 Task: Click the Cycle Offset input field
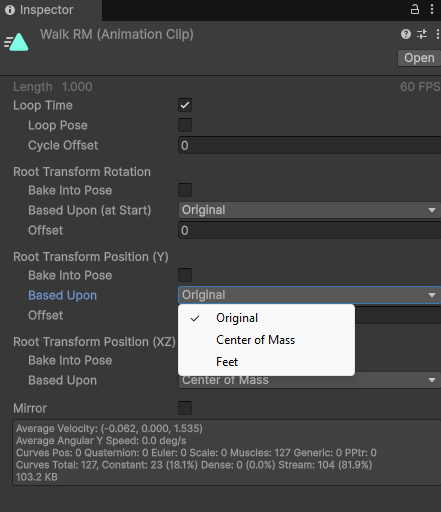310,145
